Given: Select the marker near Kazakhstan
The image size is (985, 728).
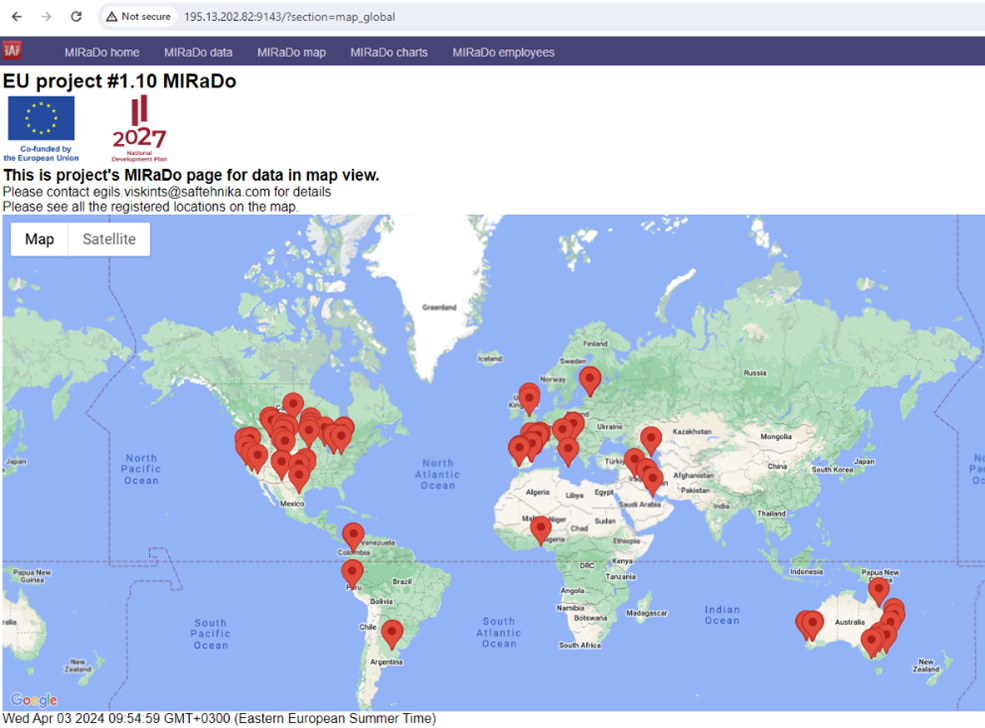Looking at the screenshot, I should click(651, 441).
